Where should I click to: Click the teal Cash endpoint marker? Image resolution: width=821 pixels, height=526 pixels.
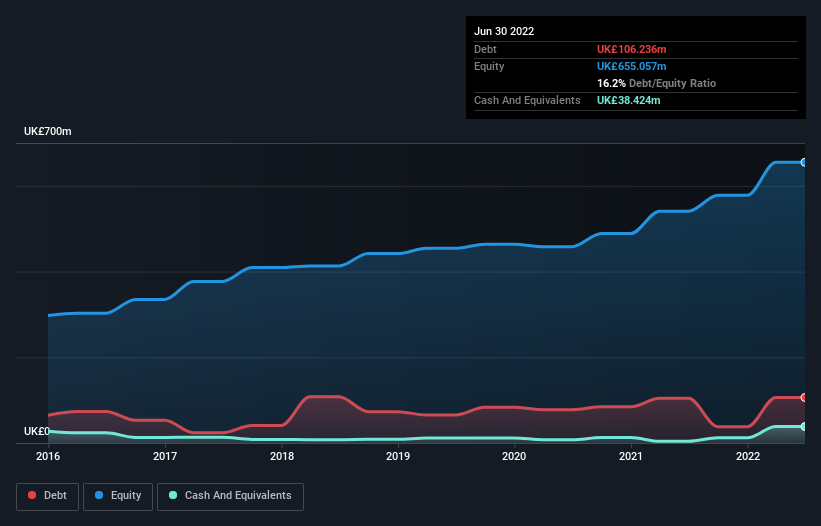point(804,427)
